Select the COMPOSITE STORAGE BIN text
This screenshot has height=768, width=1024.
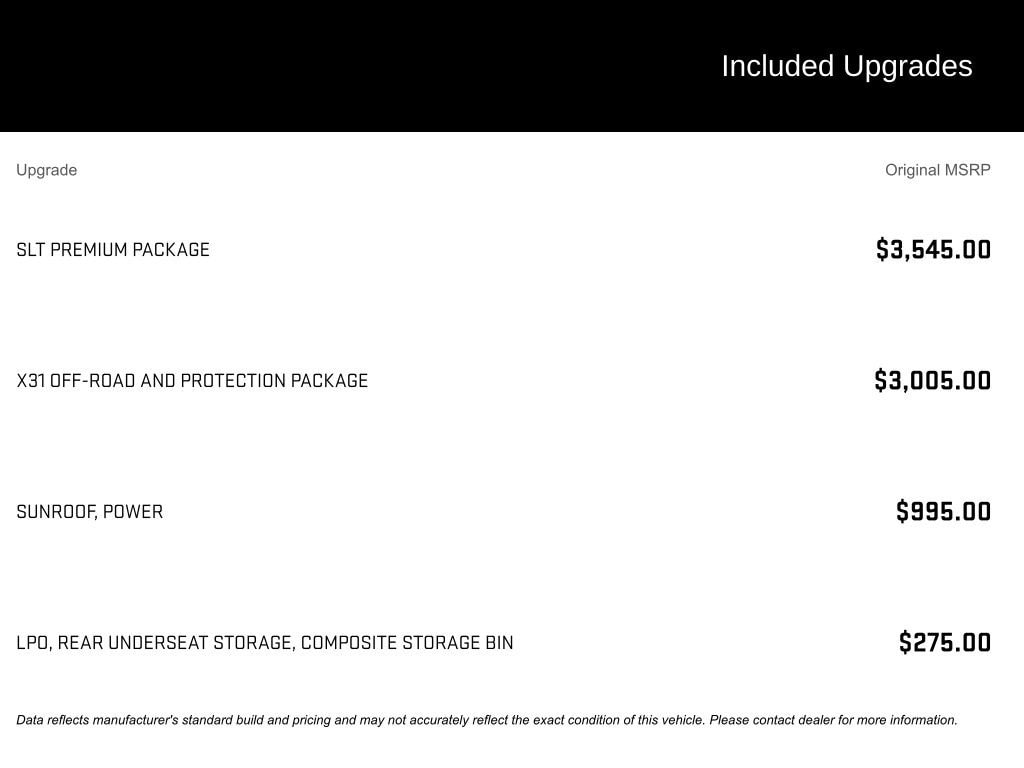click(407, 643)
